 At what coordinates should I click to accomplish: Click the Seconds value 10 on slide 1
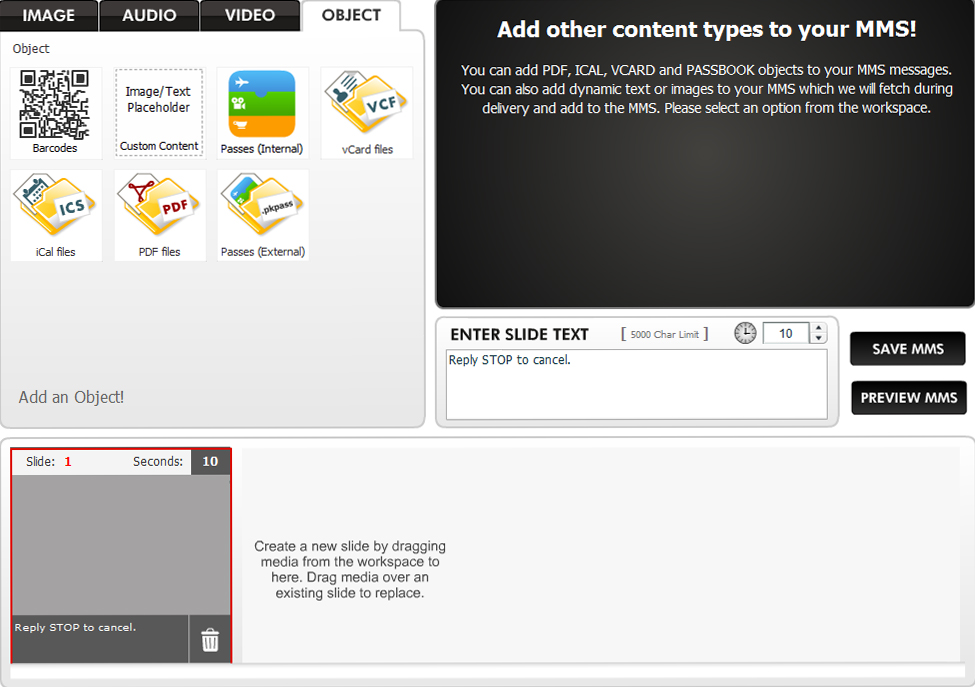[210, 462]
